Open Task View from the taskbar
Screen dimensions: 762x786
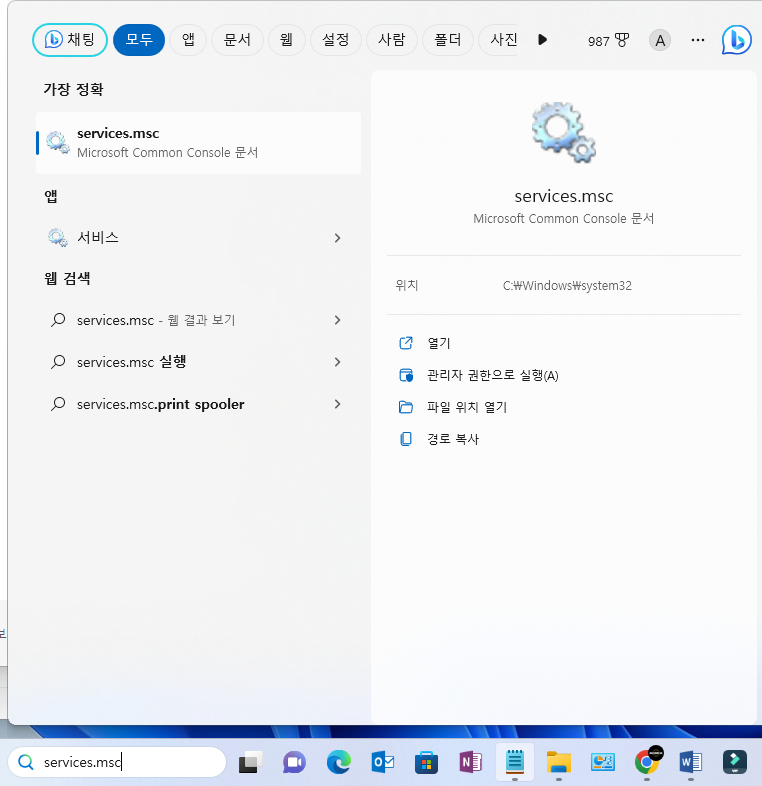tap(250, 762)
